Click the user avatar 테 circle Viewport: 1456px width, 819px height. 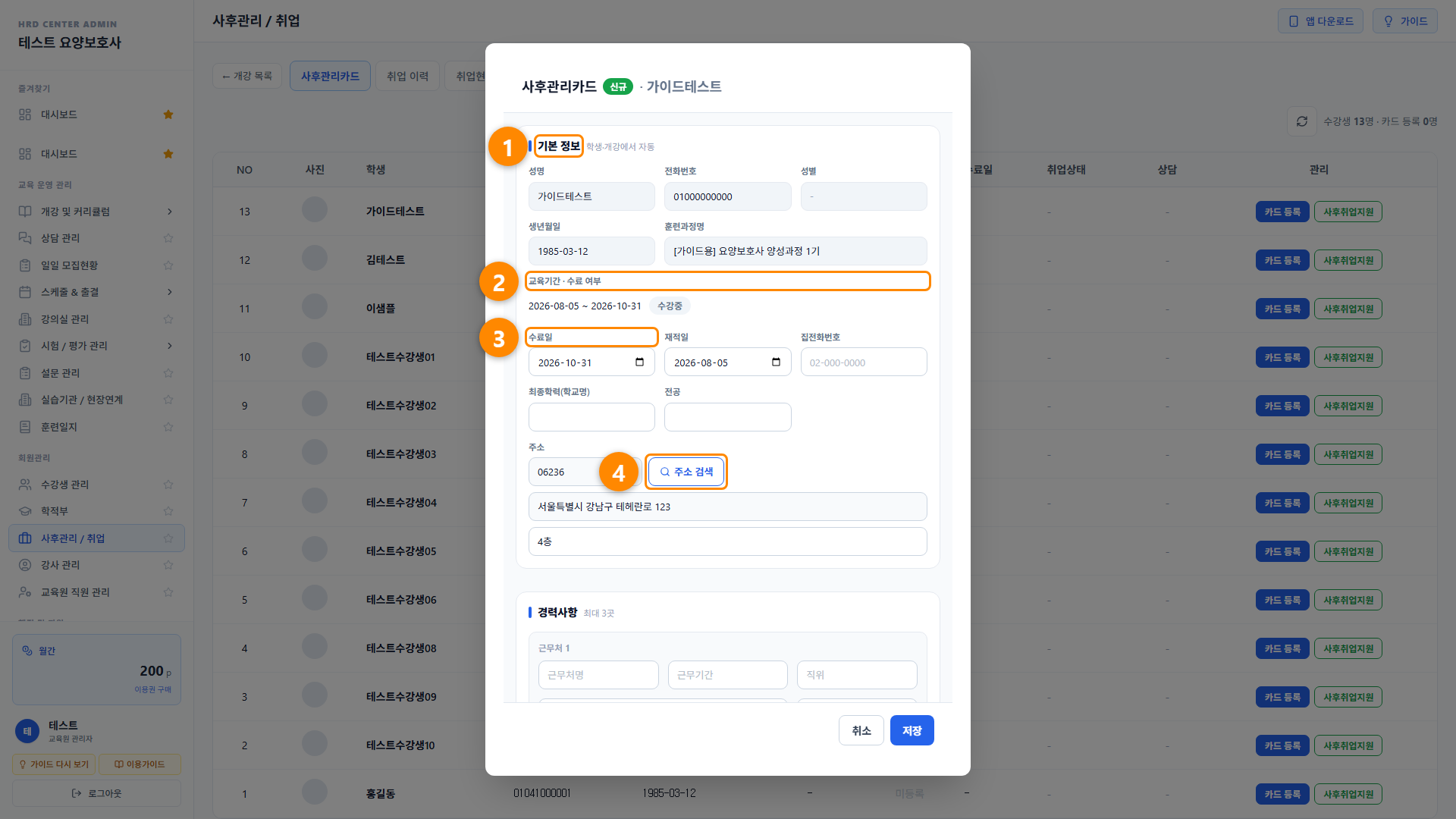pyautogui.click(x=27, y=731)
